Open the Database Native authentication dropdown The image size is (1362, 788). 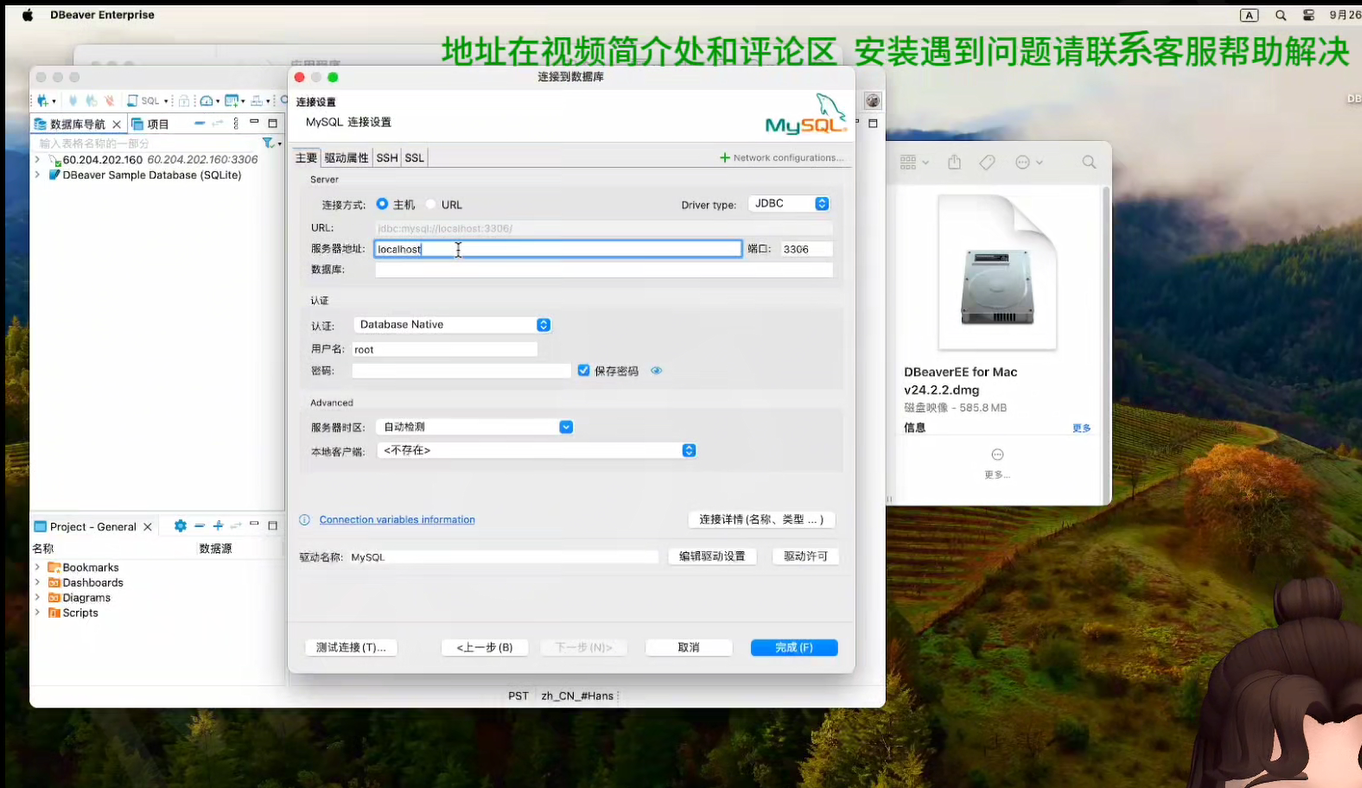pos(452,324)
